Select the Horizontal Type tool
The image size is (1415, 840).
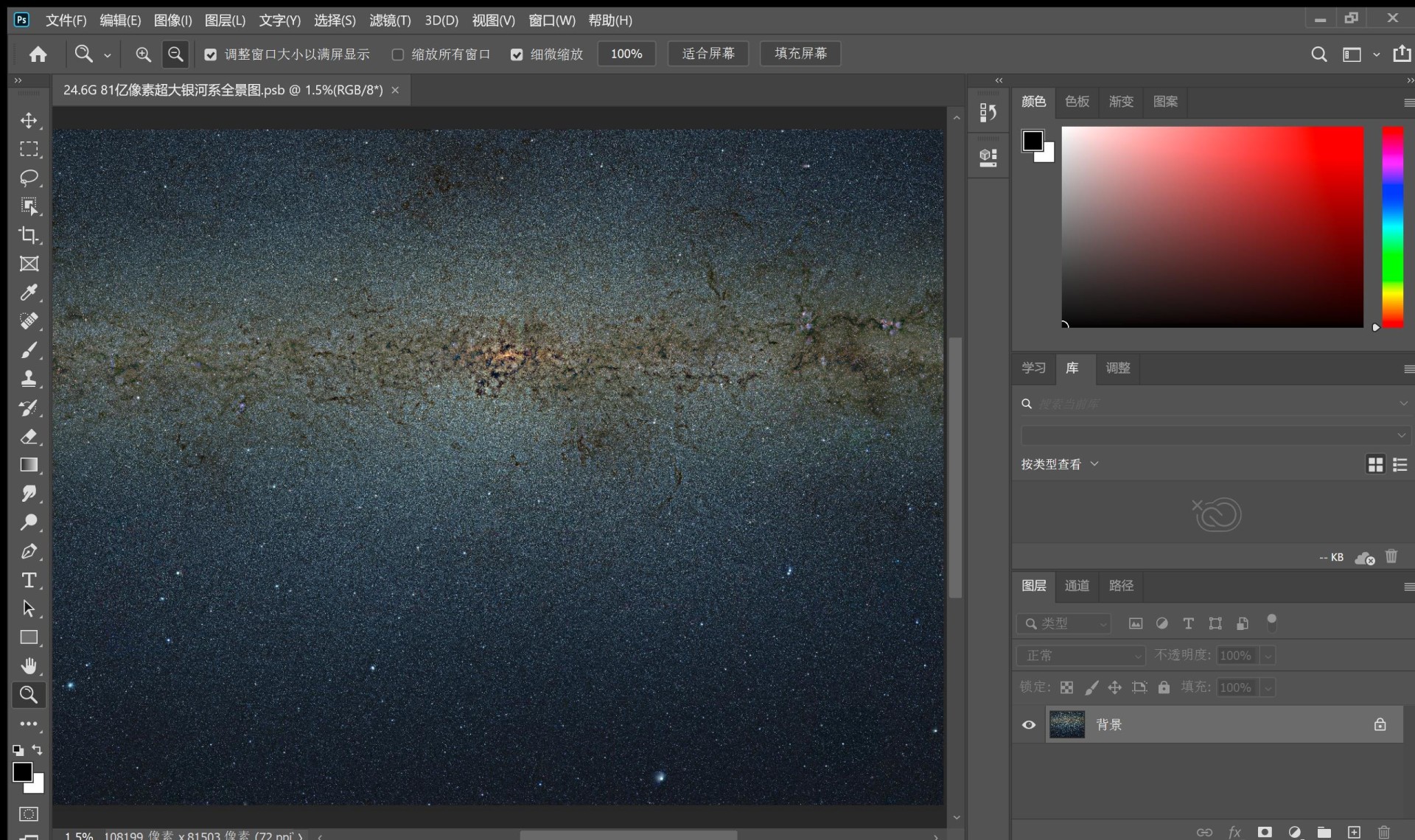29,580
